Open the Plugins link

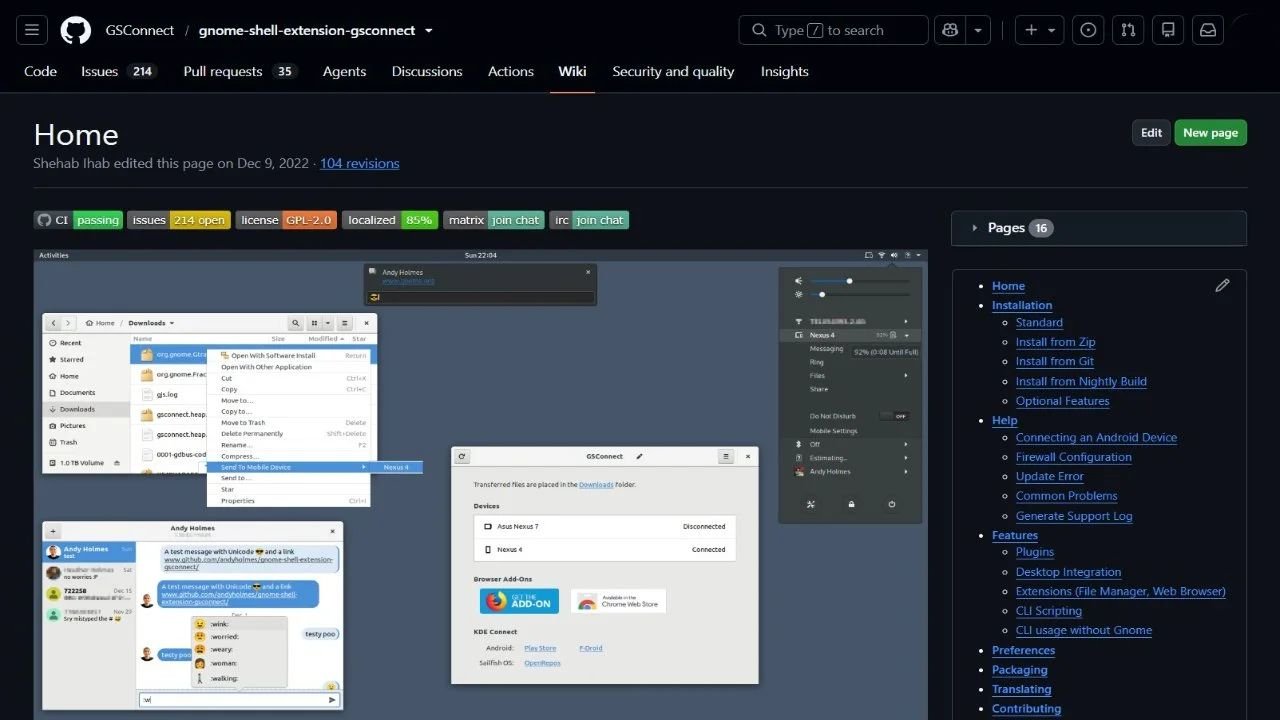click(1035, 552)
